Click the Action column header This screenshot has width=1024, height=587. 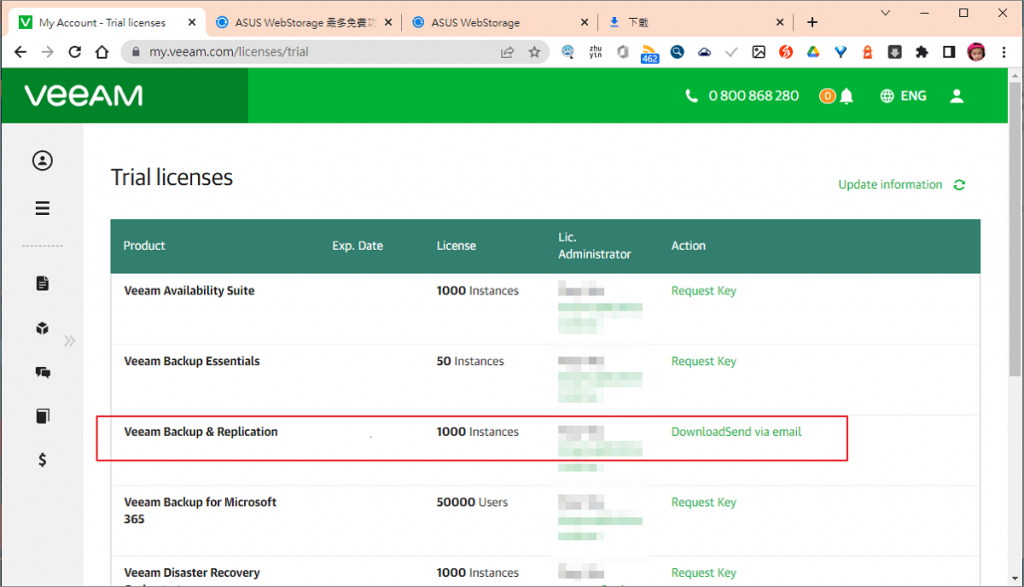pyautogui.click(x=688, y=246)
